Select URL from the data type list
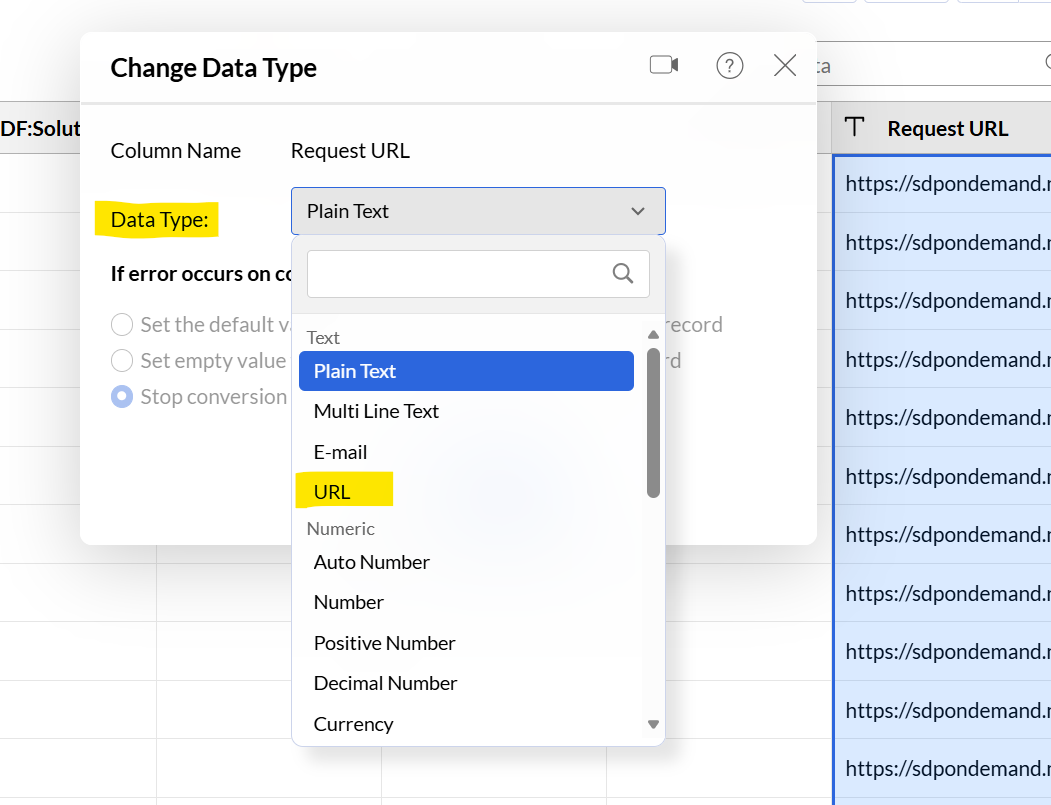The width and height of the screenshot is (1051, 805). [332, 492]
